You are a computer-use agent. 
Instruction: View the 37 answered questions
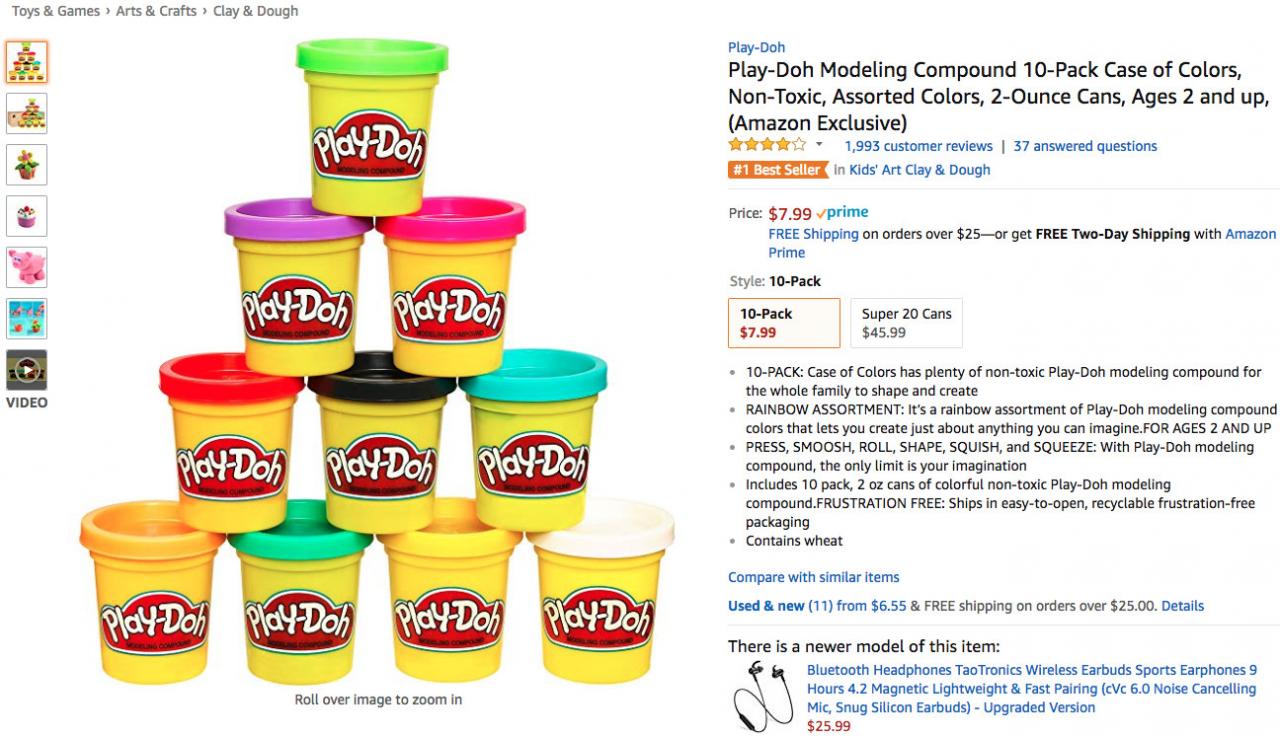[1085, 146]
